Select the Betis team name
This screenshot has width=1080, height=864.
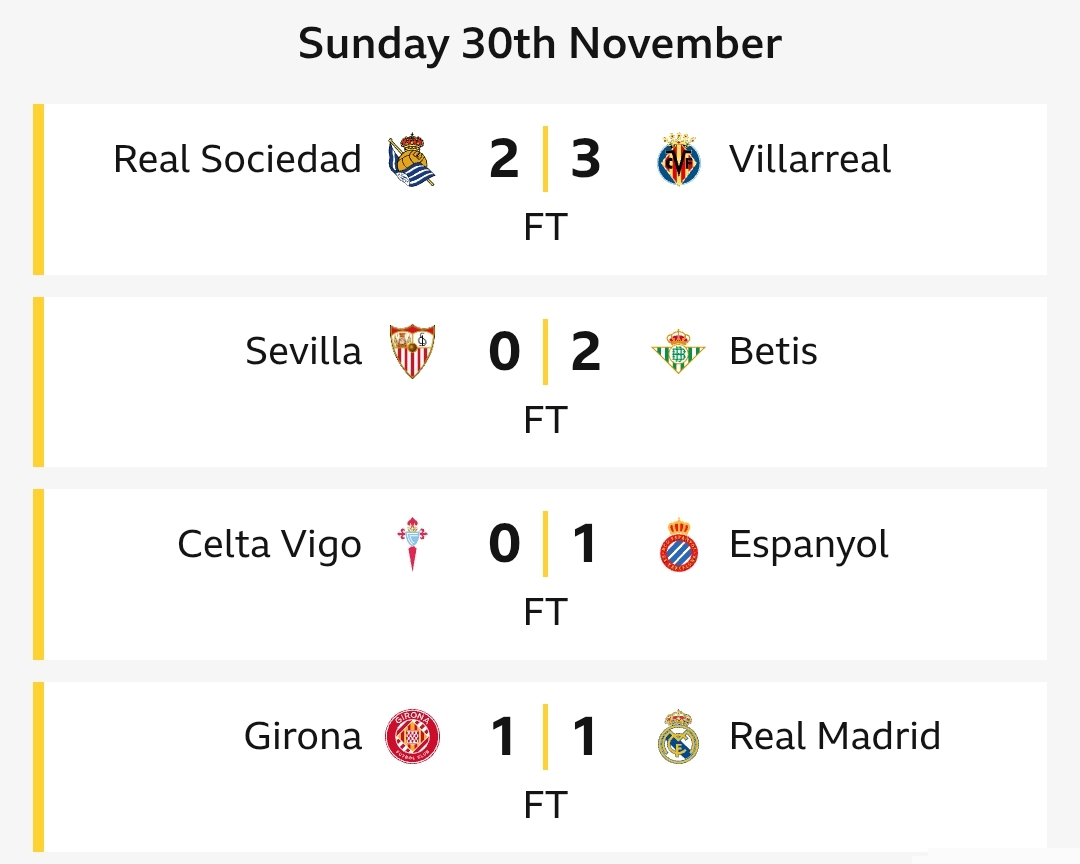(773, 352)
